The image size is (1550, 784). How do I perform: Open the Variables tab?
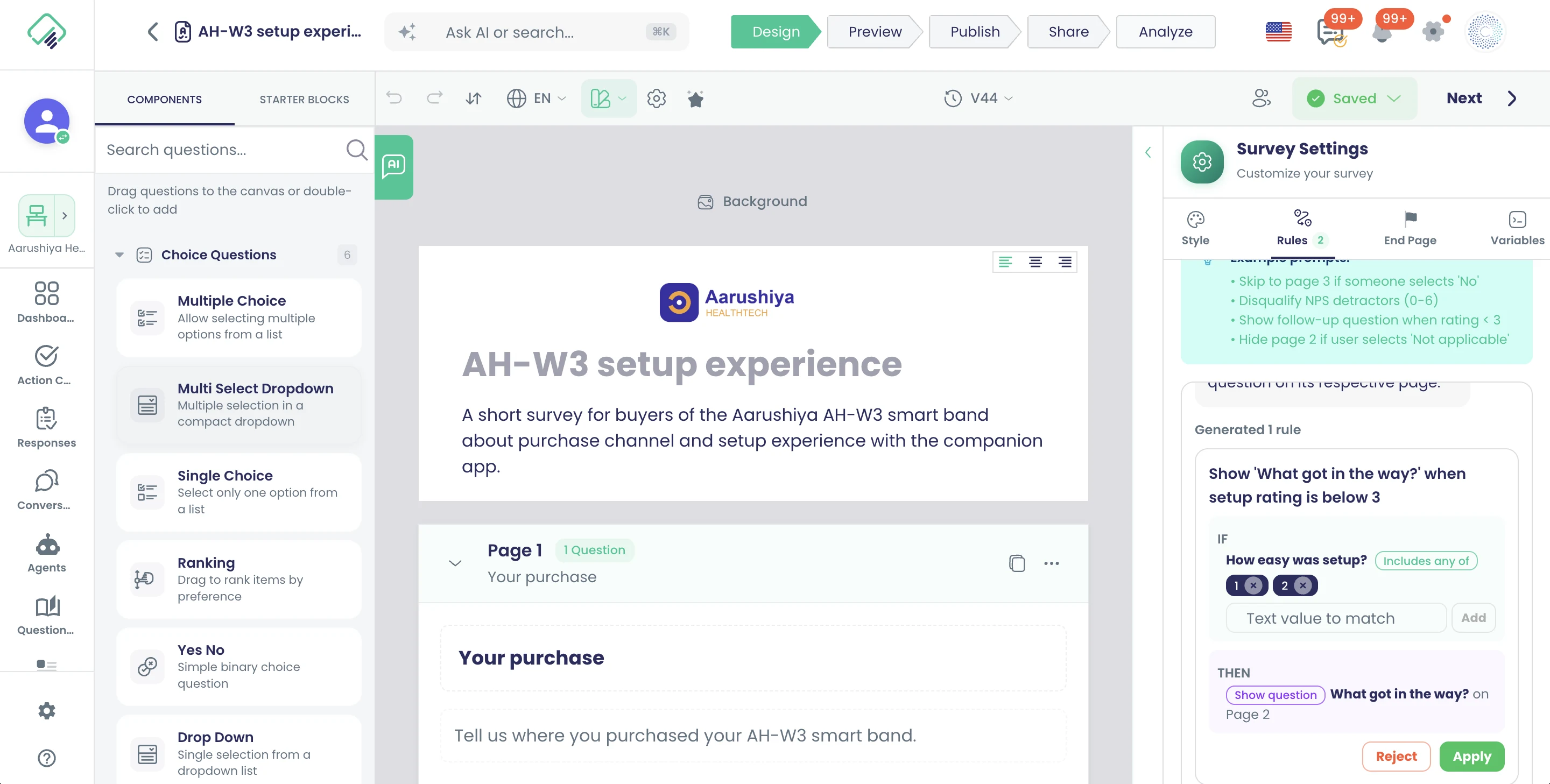(1517, 228)
